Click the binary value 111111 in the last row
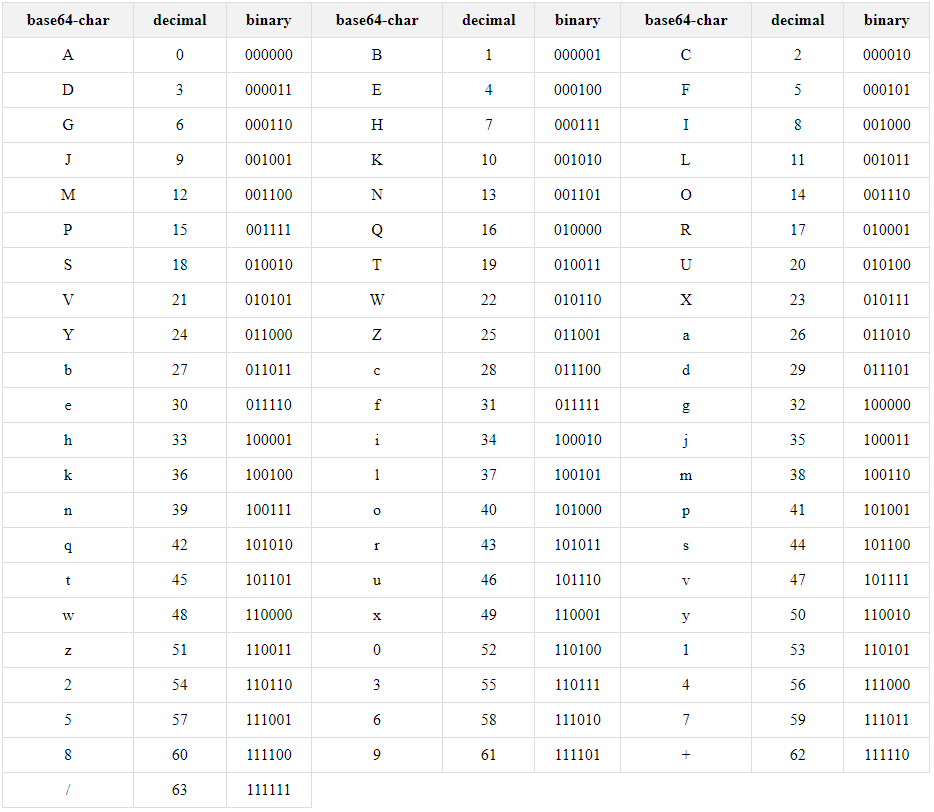Viewport: 934px width, 812px height. click(x=268, y=790)
